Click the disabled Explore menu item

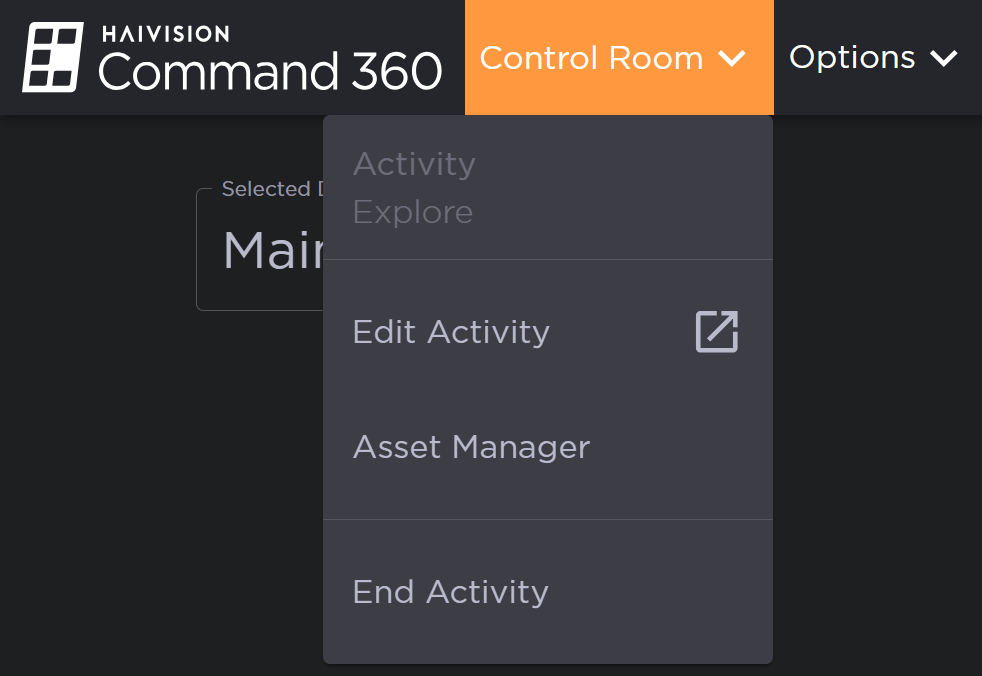[x=412, y=211]
